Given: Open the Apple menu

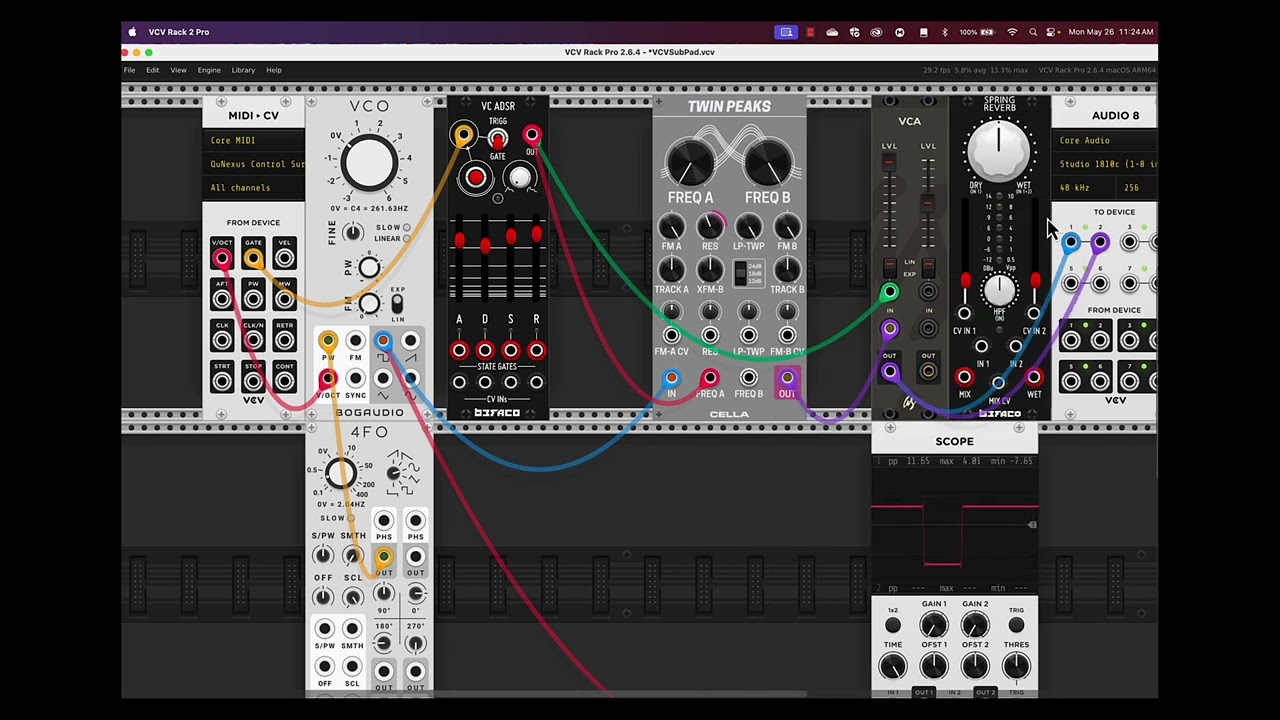Looking at the screenshot, I should click(133, 32).
